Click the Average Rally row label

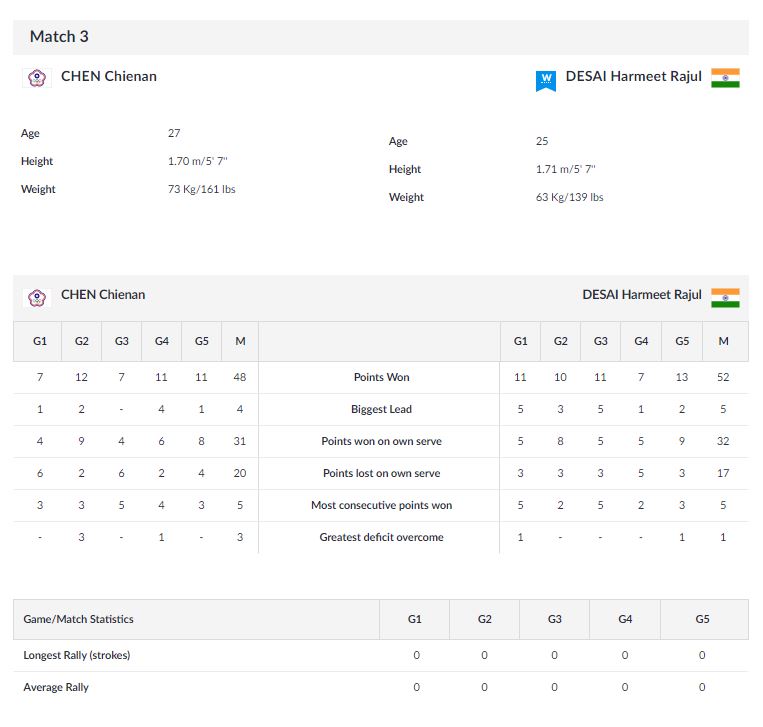click(x=56, y=687)
